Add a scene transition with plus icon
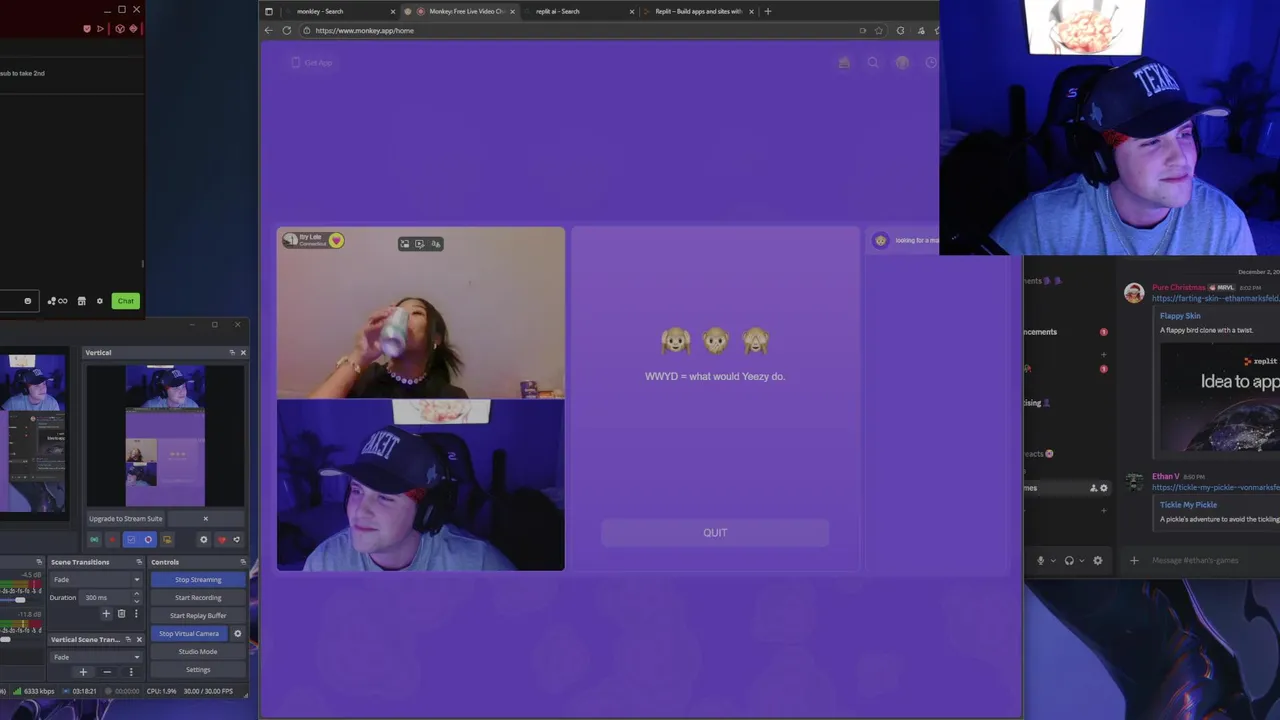 click(106, 614)
